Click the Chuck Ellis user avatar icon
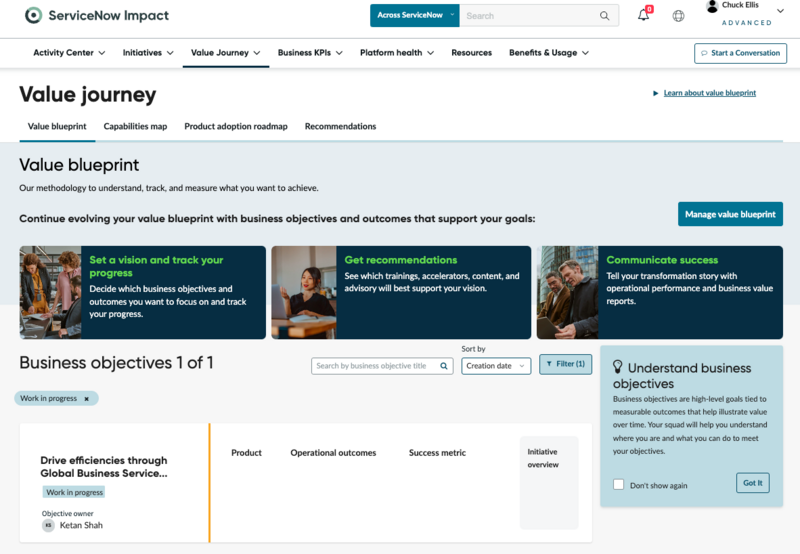The height and width of the screenshot is (554, 800). [712, 6]
